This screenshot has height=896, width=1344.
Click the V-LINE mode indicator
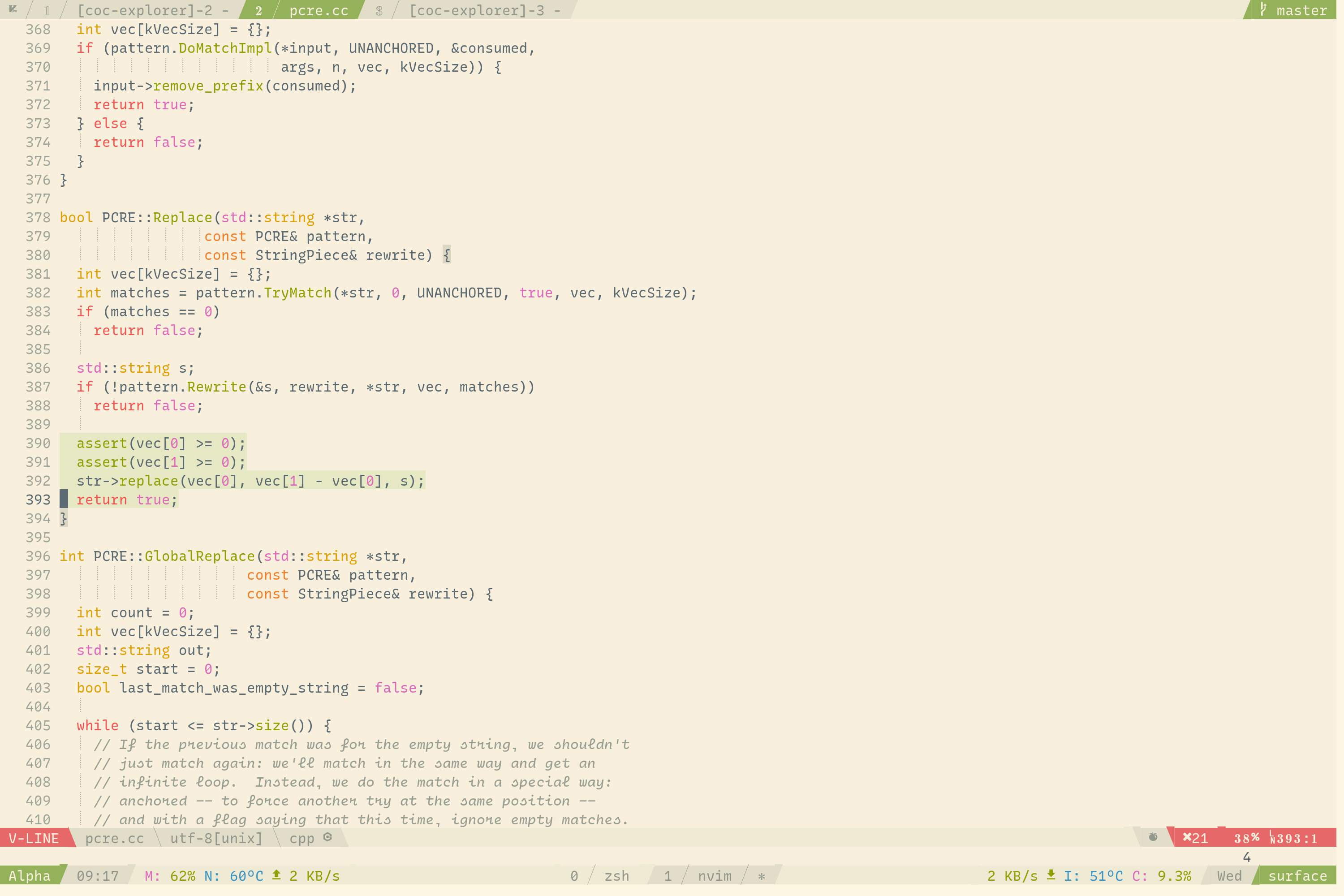click(x=34, y=838)
